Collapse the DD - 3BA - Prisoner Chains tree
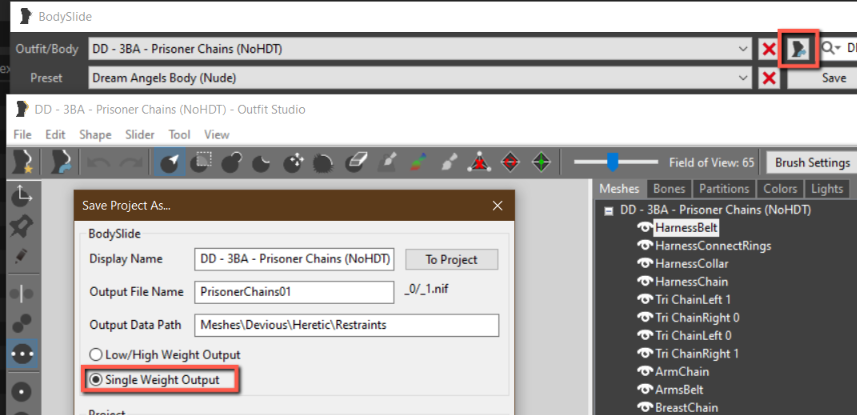The width and height of the screenshot is (857, 415). click(x=608, y=211)
